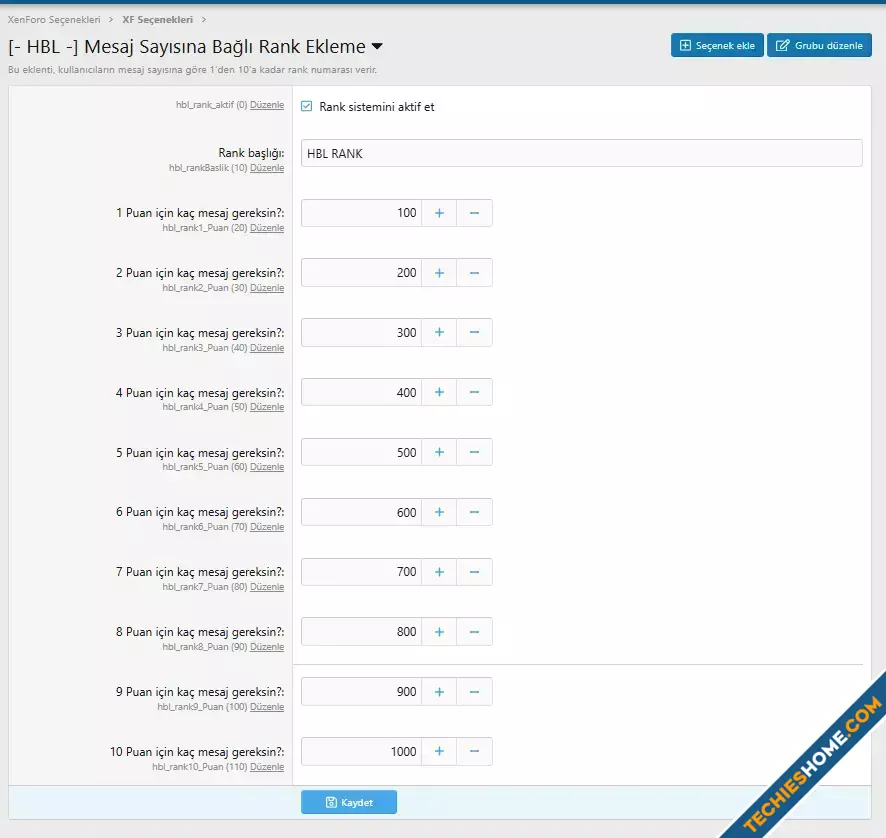Click the 6 Puan number field showing 600
The width and height of the screenshot is (886, 838).
click(x=362, y=512)
